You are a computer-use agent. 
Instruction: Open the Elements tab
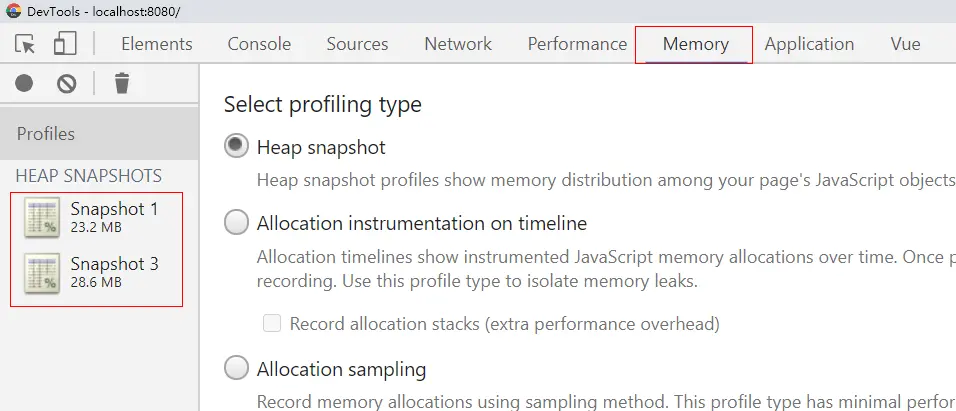[156, 44]
